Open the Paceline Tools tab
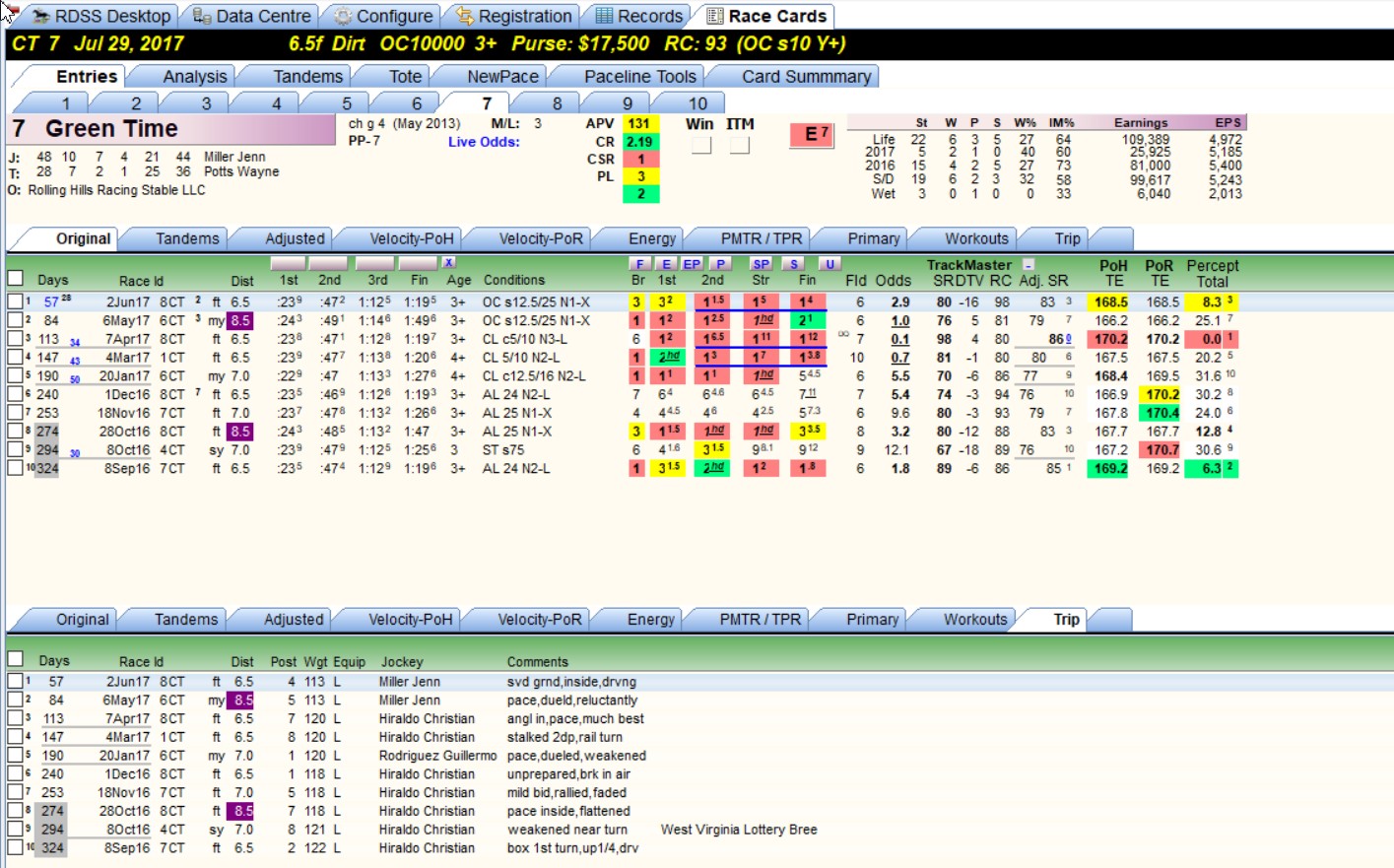The width and height of the screenshot is (1394, 868). tap(639, 77)
